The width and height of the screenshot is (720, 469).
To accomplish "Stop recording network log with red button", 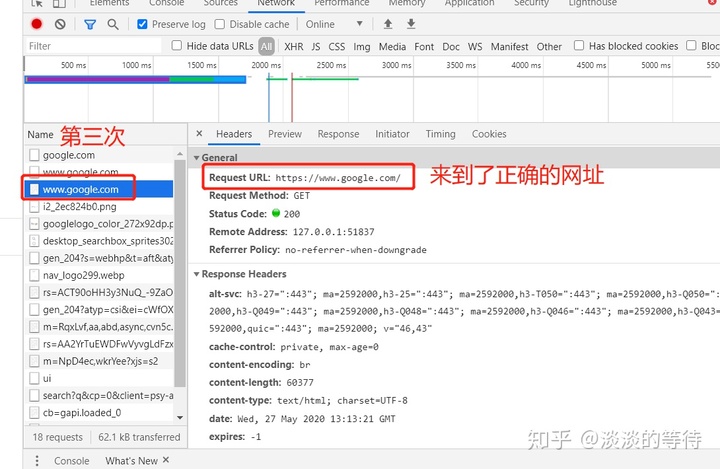I will (x=37, y=24).
